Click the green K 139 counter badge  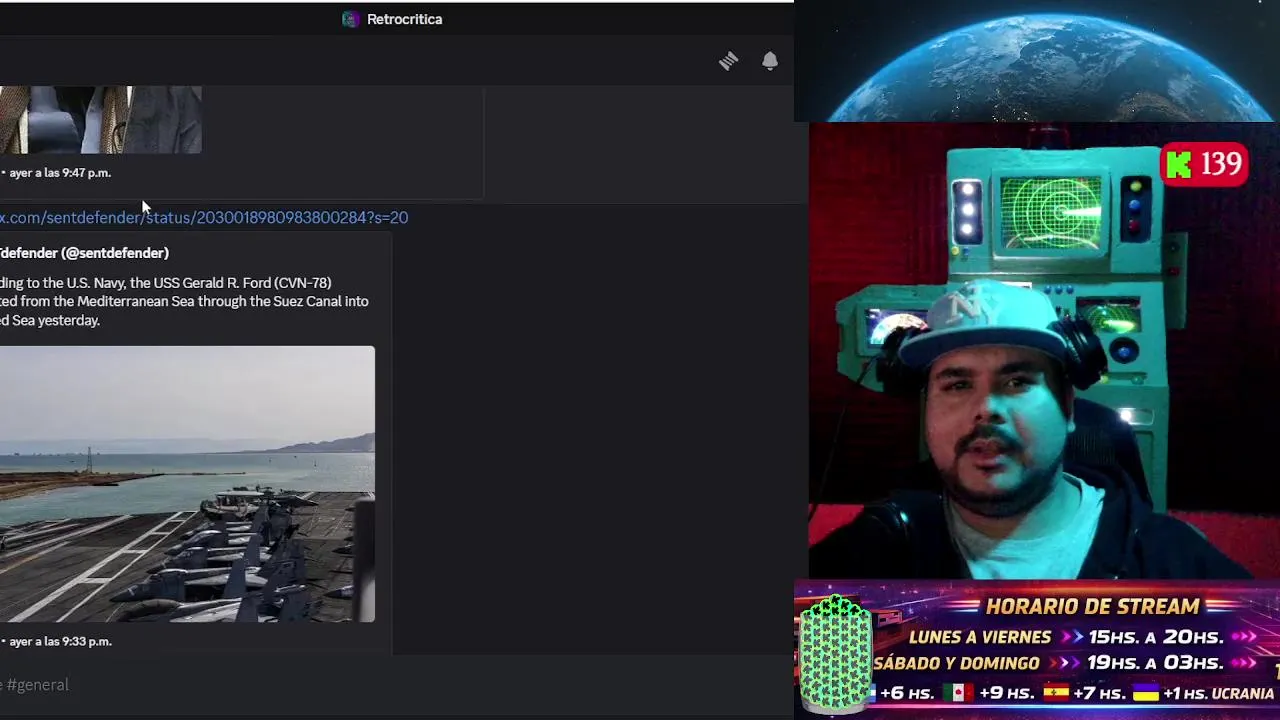[1205, 165]
